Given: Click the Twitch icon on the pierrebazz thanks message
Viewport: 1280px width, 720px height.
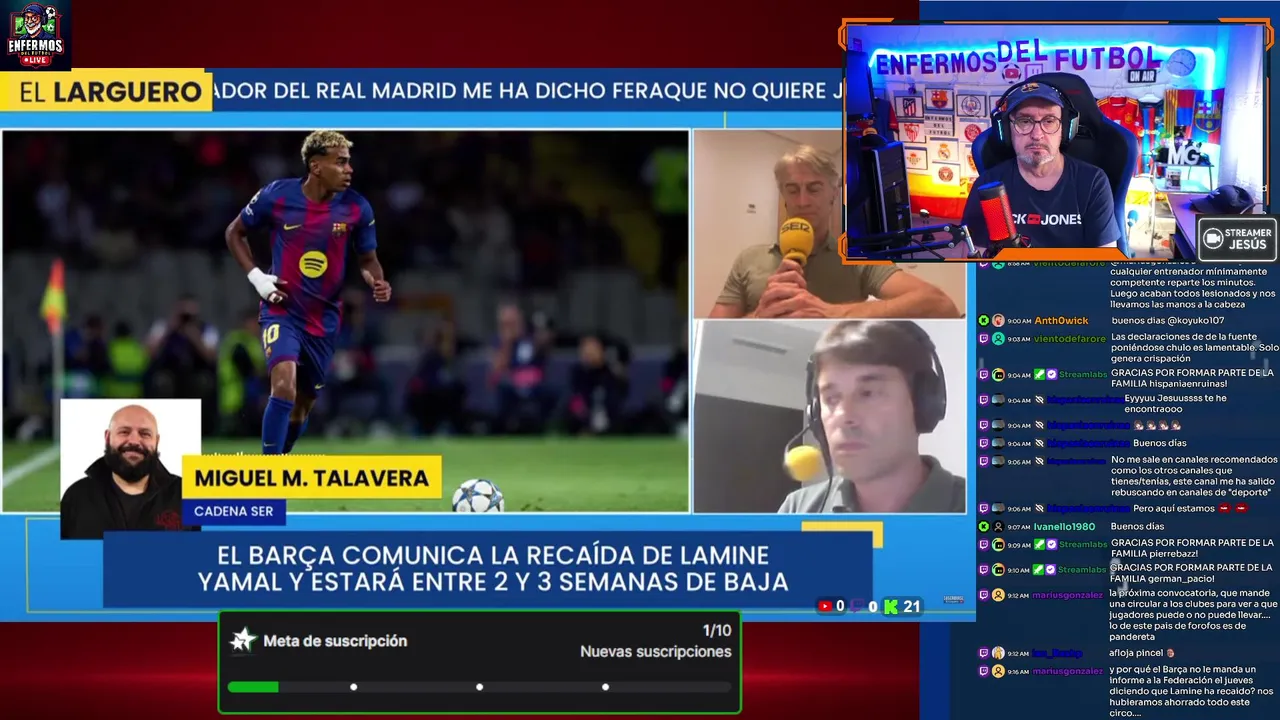Looking at the screenshot, I should (x=984, y=544).
